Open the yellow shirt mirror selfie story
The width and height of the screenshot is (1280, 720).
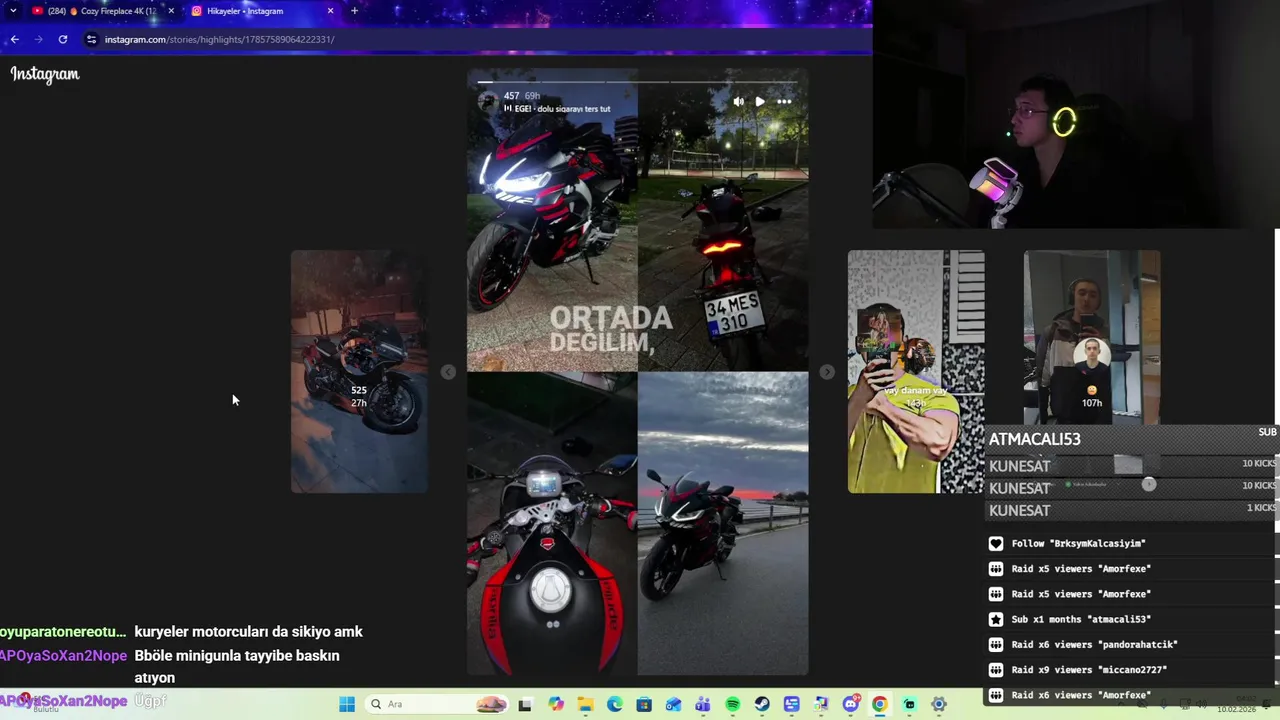[x=916, y=371]
